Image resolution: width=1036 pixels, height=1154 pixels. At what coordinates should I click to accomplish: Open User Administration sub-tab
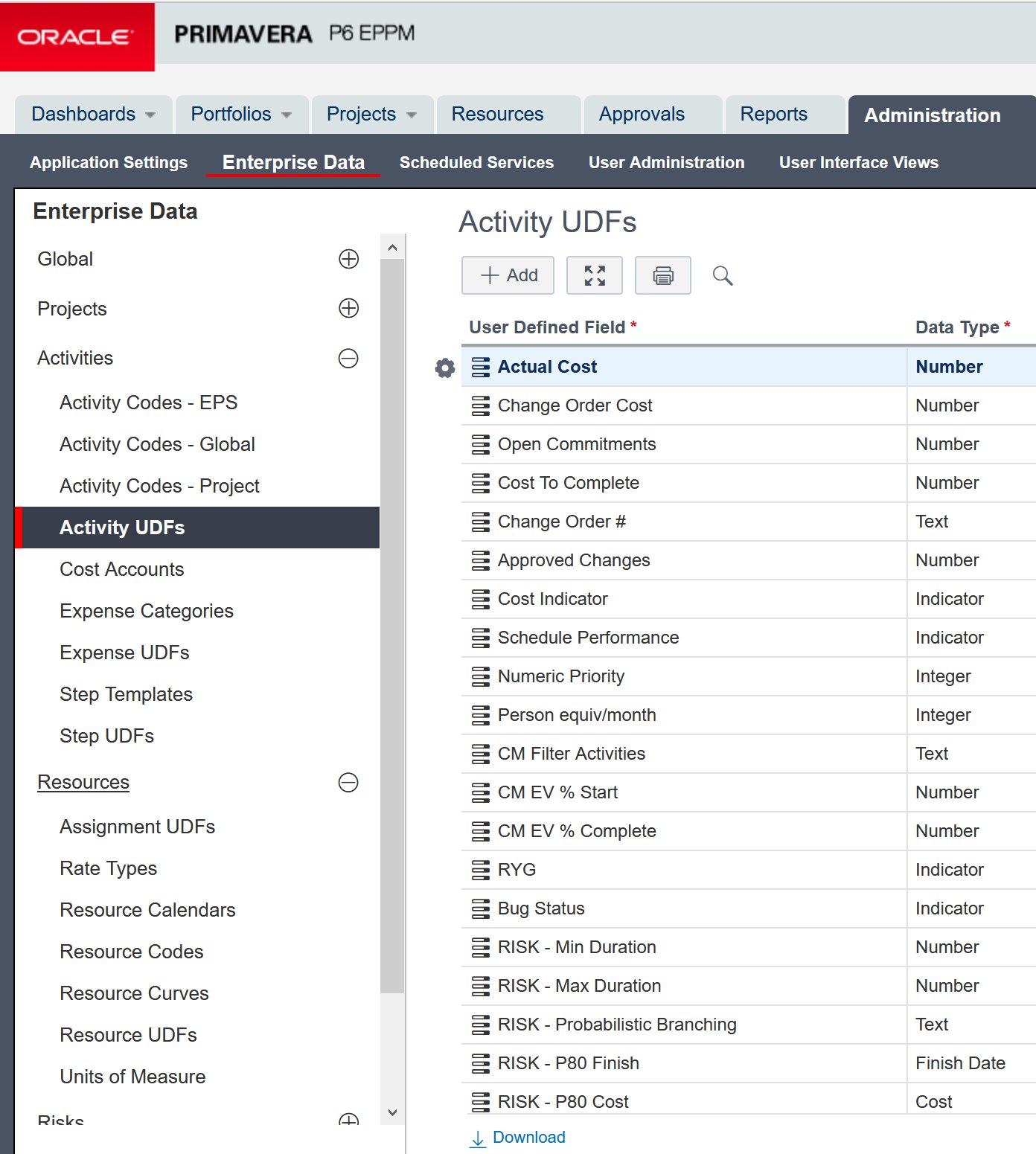tap(666, 162)
